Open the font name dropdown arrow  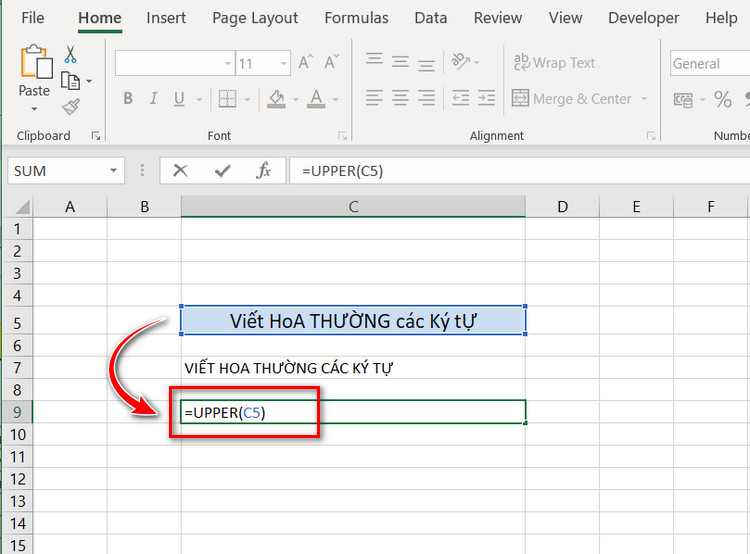(228, 63)
